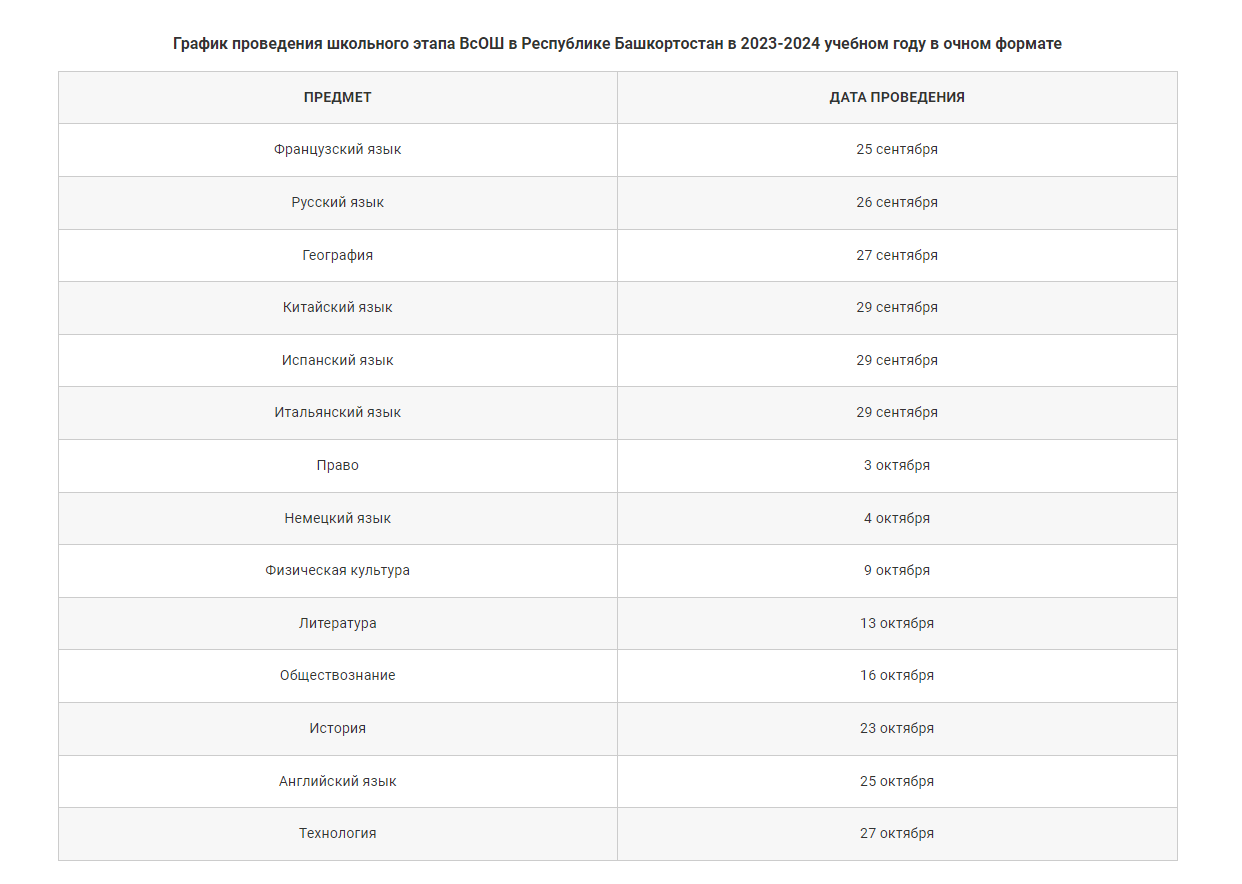Click the География table cell

click(x=338, y=255)
